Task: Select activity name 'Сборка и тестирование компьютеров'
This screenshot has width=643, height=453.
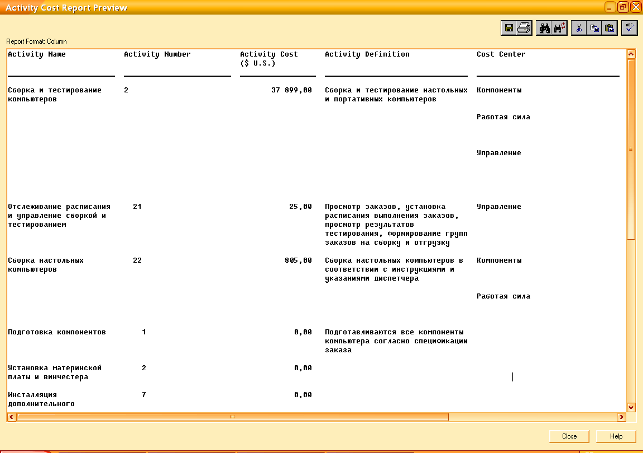Action: [x=55, y=94]
